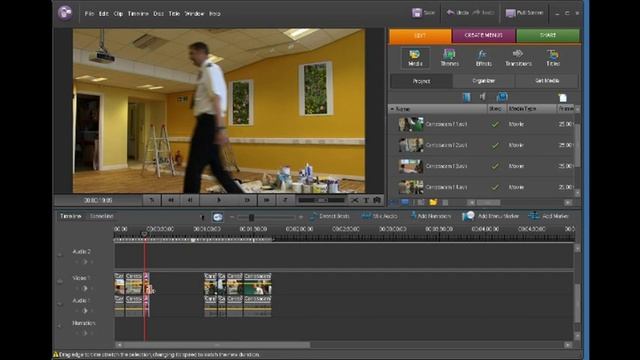This screenshot has width=640, height=360.
Task: Switch to the Sceneline view tab
Action: pos(101,216)
